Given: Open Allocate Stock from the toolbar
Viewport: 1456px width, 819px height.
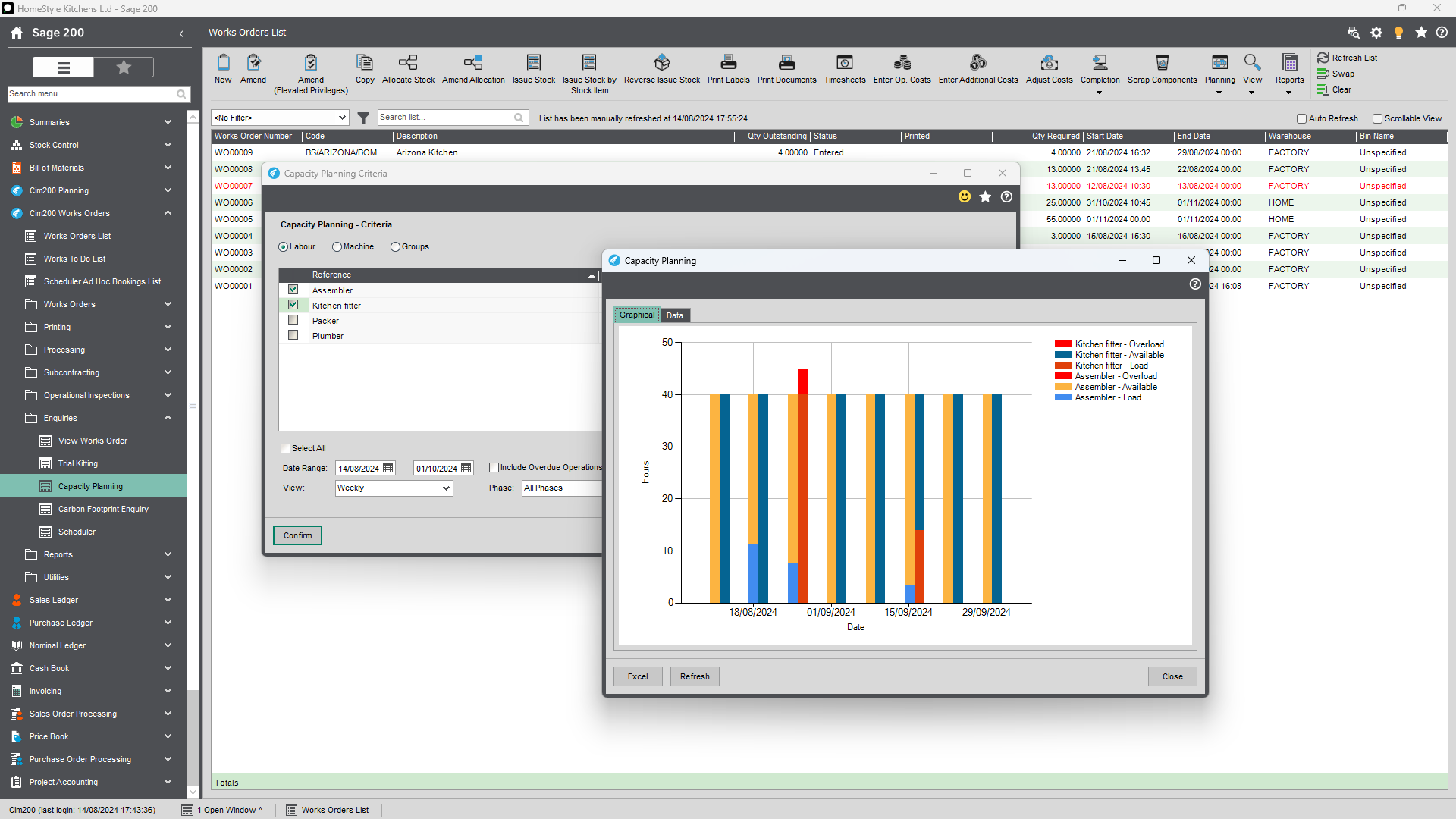Looking at the screenshot, I should (x=408, y=68).
